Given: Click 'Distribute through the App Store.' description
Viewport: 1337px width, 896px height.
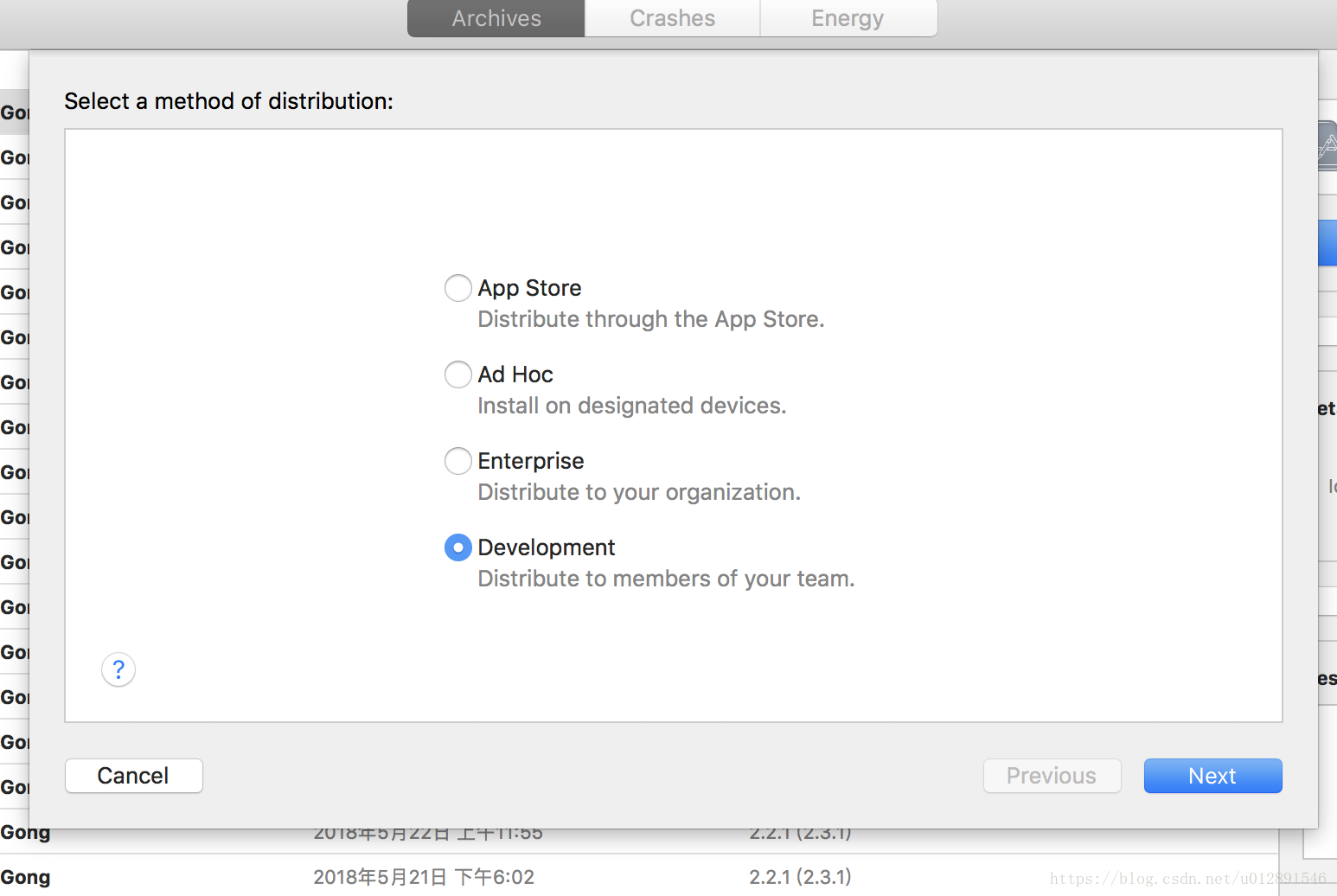Looking at the screenshot, I should tap(651, 319).
